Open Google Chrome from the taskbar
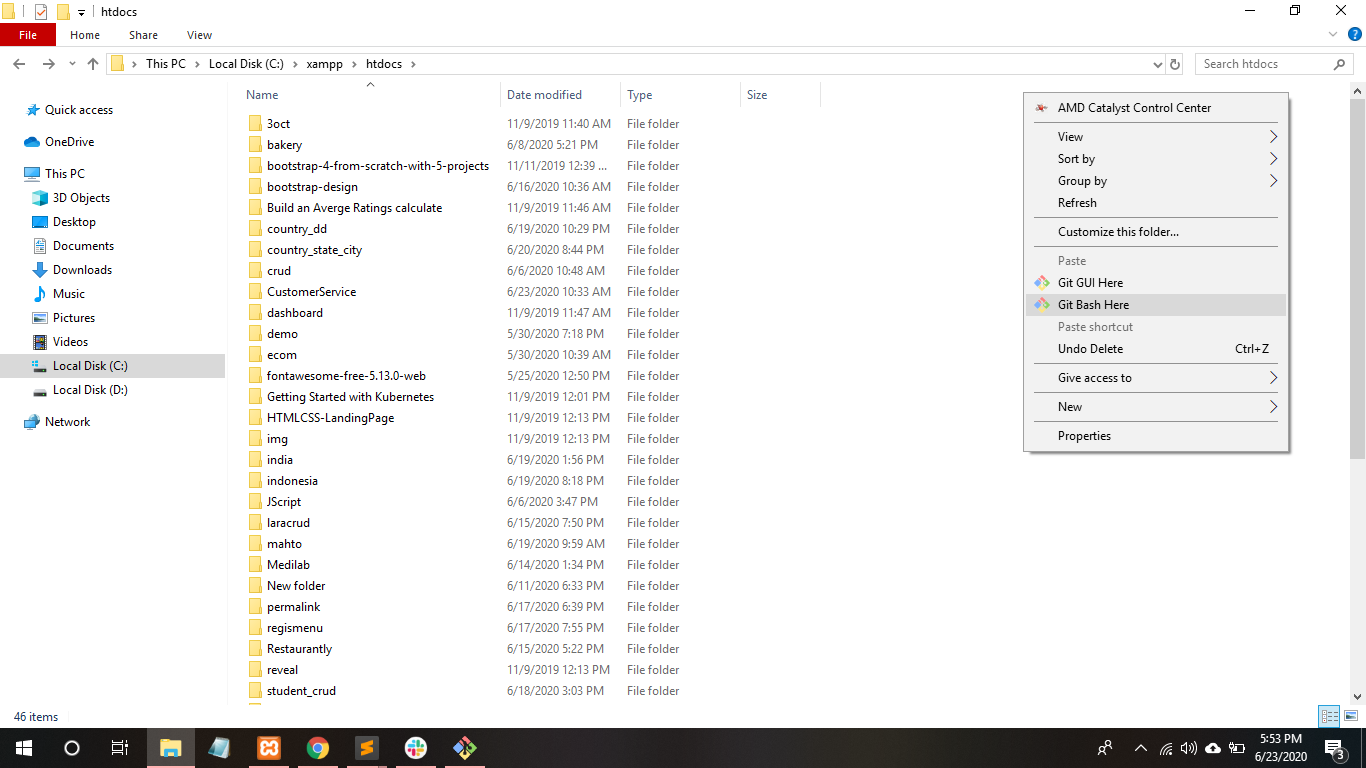1366x768 pixels. coord(318,748)
